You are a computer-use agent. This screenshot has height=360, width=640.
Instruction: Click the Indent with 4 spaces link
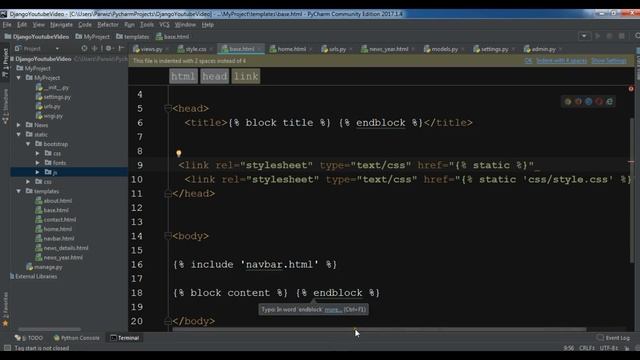(x=562, y=61)
